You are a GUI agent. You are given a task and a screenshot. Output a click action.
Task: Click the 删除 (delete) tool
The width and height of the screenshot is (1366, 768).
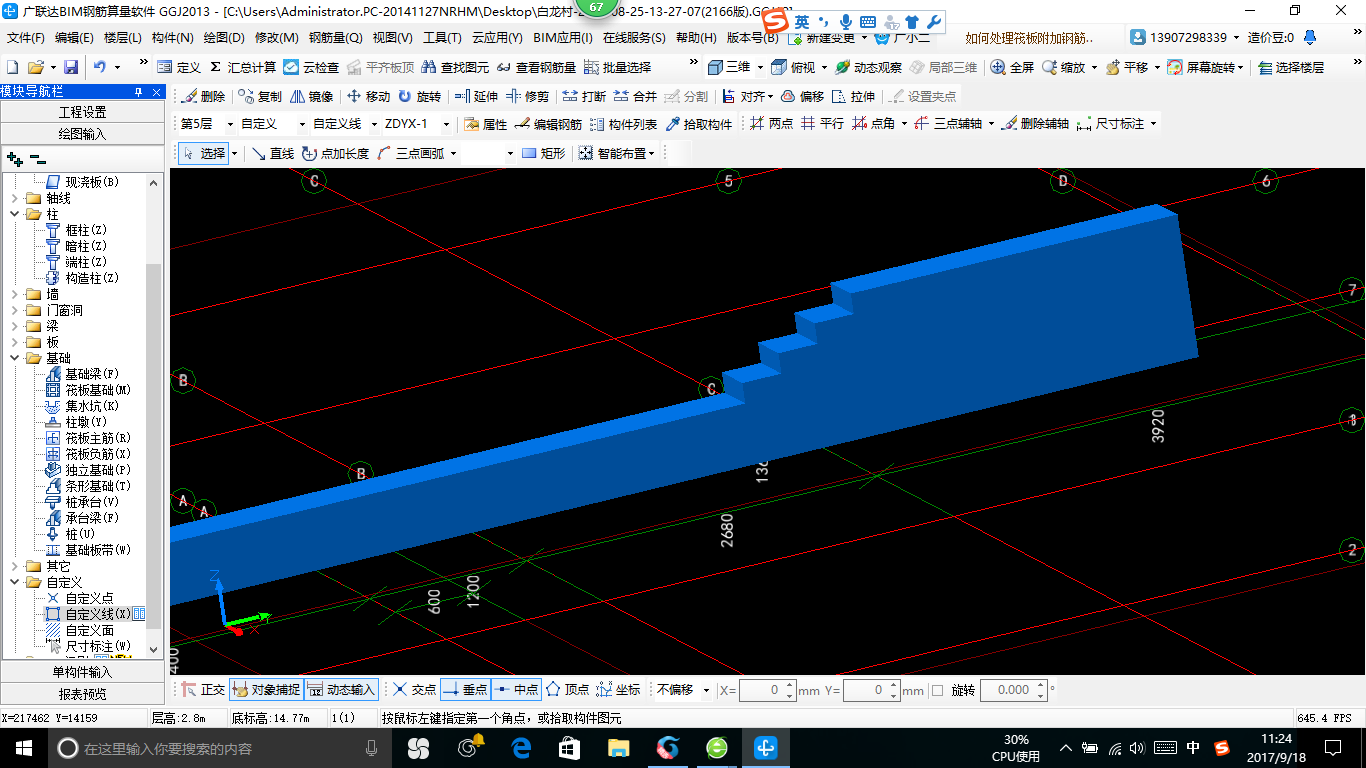pos(205,97)
